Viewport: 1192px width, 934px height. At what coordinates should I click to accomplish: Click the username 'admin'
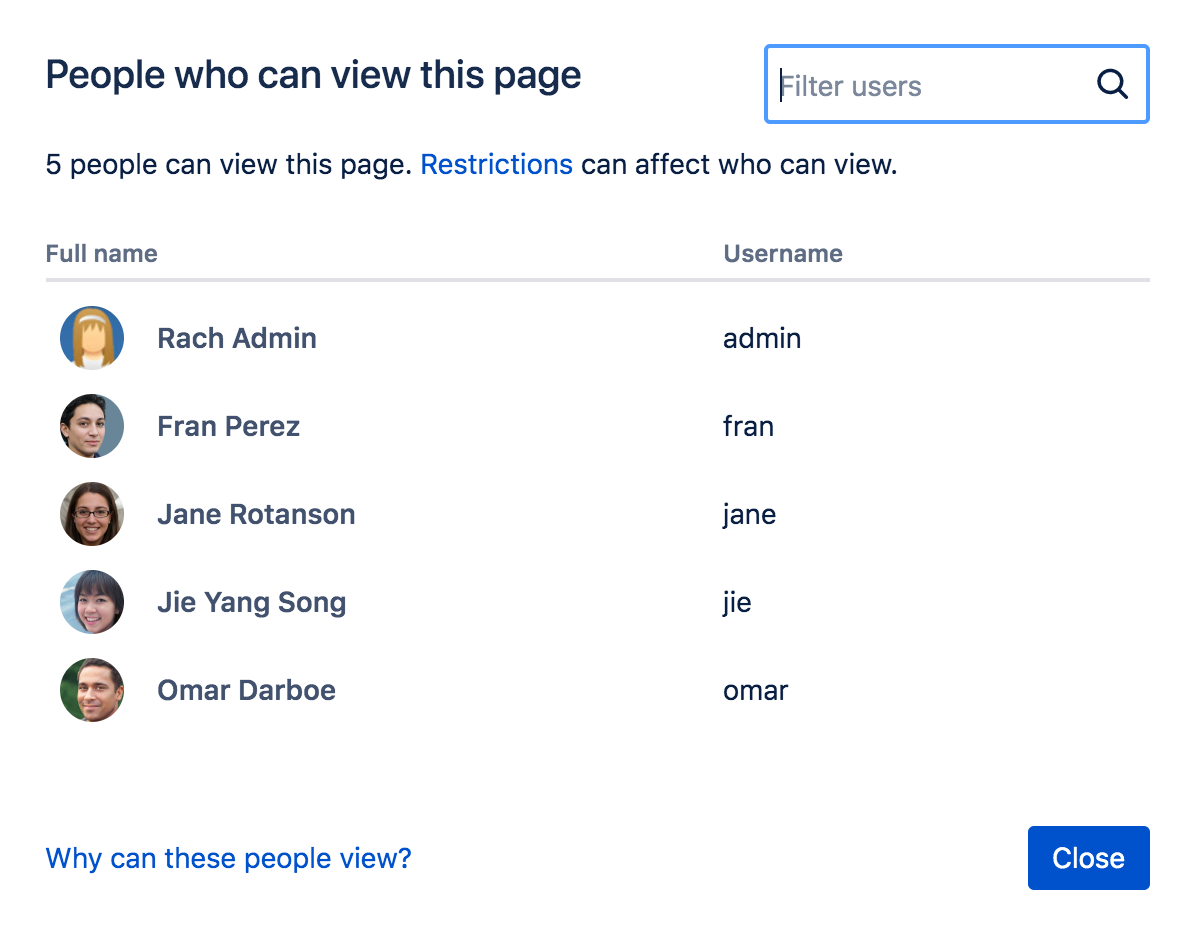click(x=762, y=338)
